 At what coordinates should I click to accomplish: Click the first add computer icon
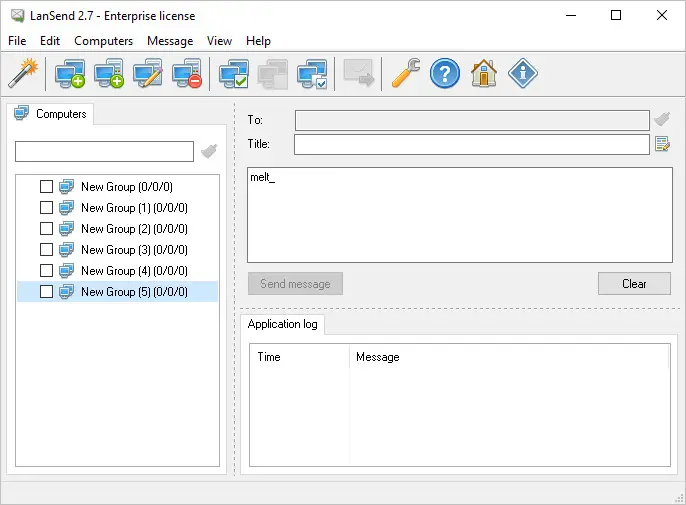click(70, 73)
